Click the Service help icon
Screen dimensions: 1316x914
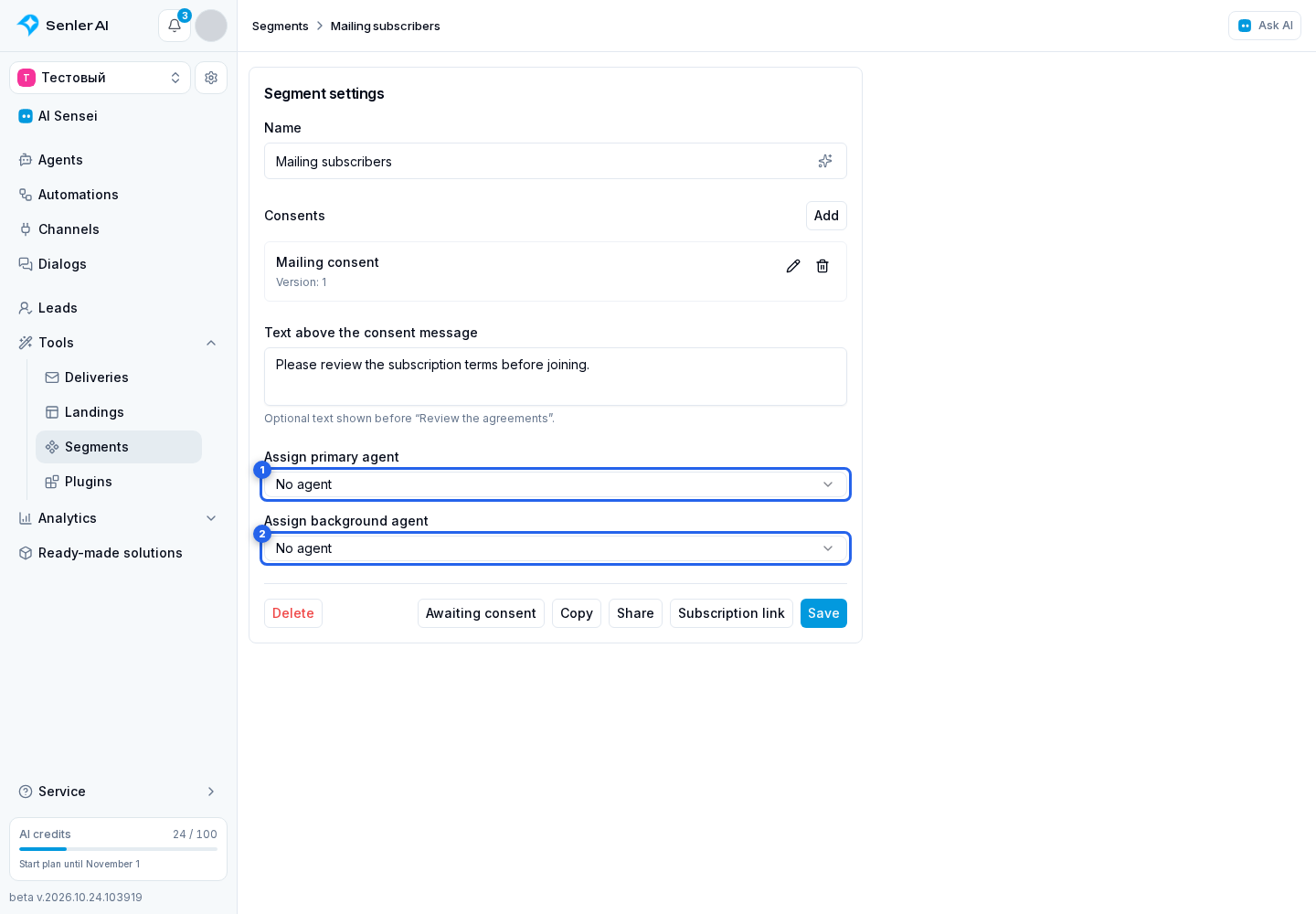pos(26,792)
